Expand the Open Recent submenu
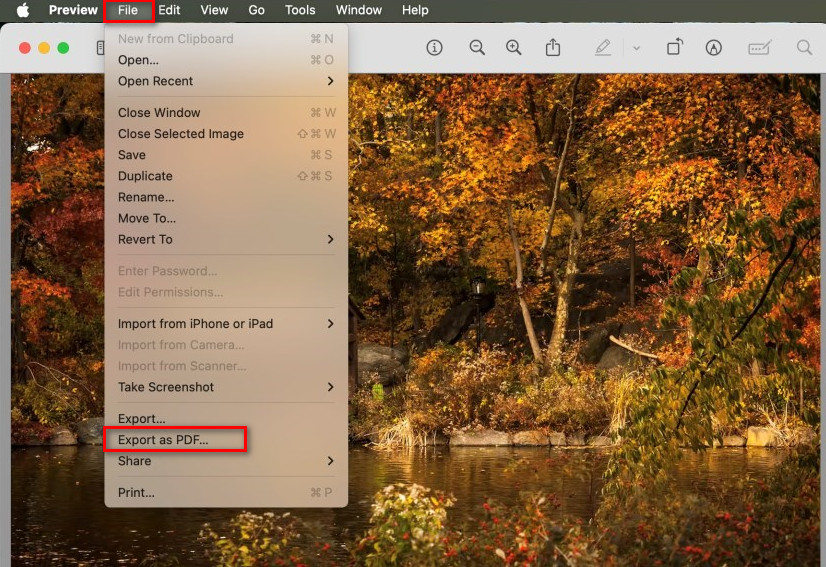 pos(227,81)
